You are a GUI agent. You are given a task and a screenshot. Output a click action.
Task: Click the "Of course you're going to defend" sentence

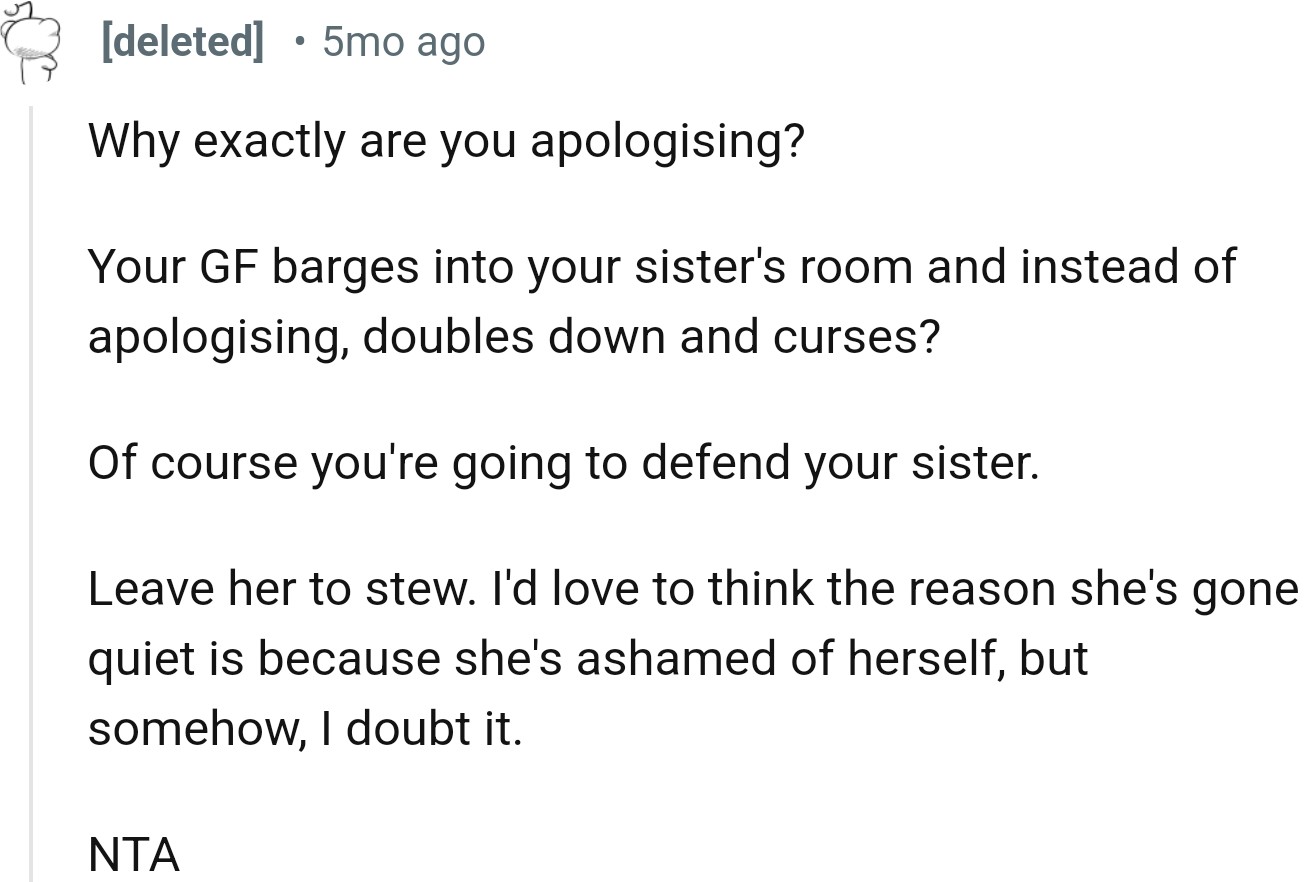[564, 463]
